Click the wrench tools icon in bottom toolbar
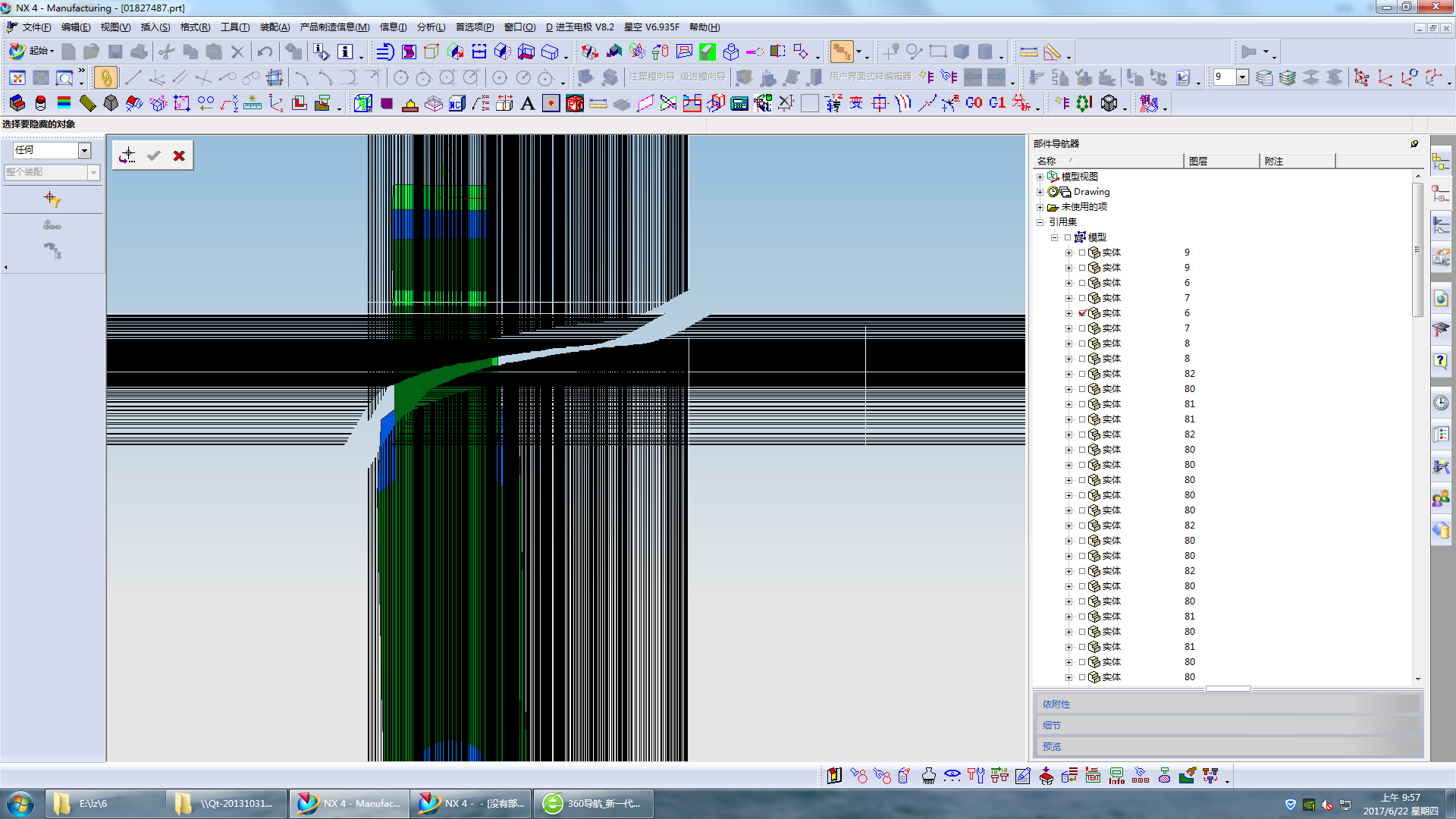The height and width of the screenshot is (819, 1456). pos(976,776)
